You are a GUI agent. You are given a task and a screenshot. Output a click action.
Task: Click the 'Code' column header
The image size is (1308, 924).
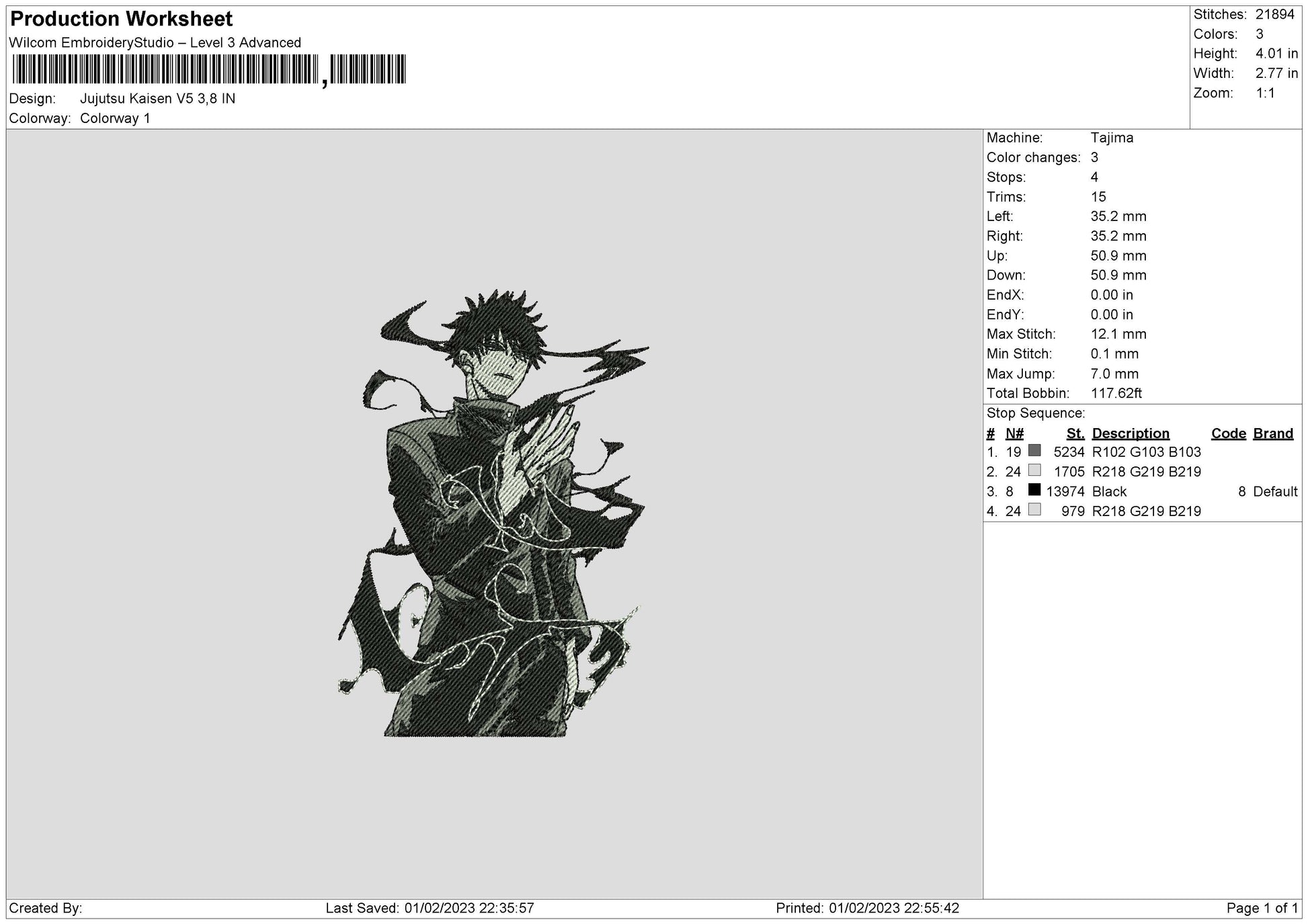click(1229, 434)
